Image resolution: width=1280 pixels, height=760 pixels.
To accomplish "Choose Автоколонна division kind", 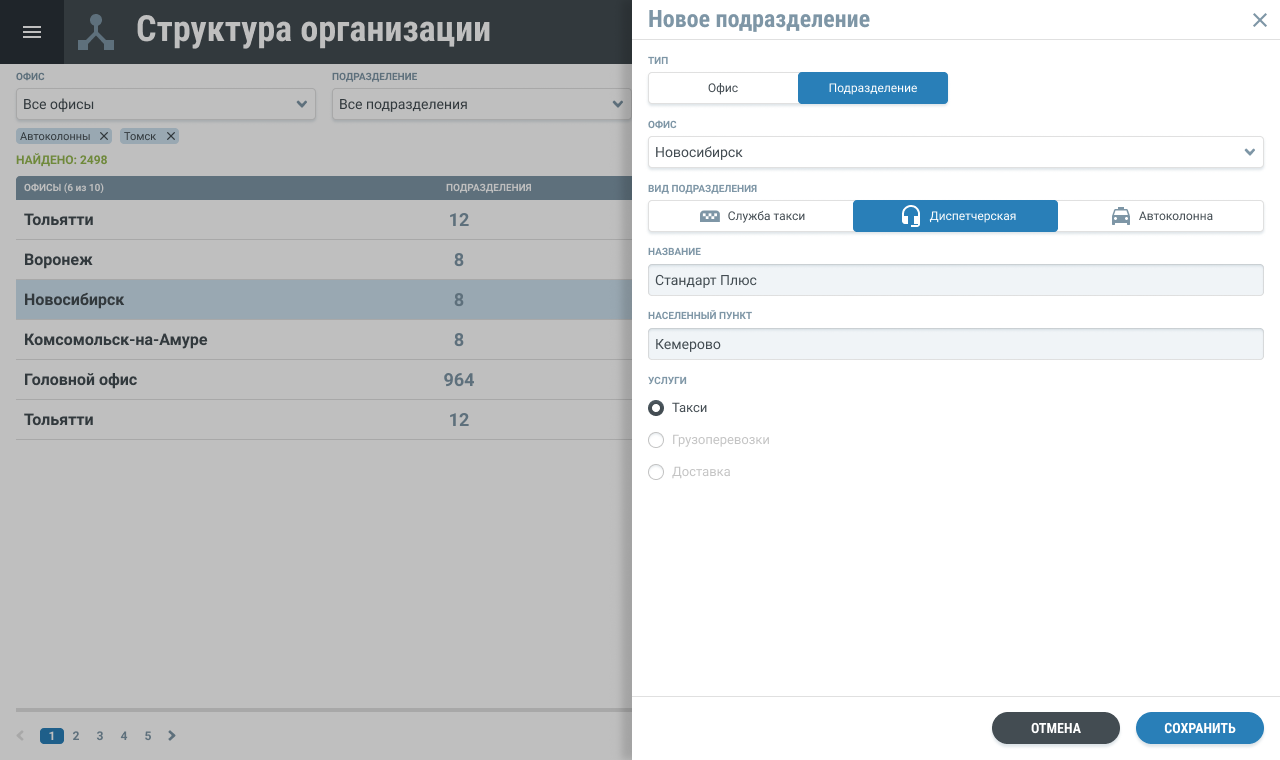I will [x=1160, y=216].
